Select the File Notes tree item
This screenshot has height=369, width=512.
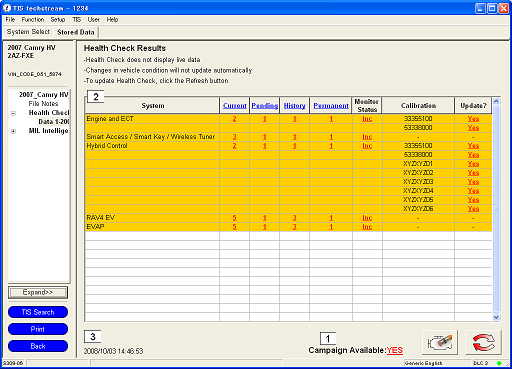click(43, 104)
